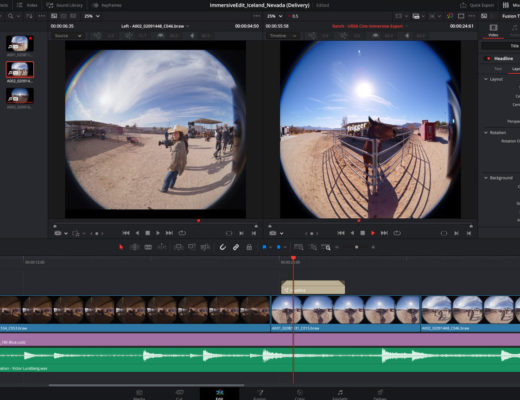Image resolution: width=520 pixels, height=400 pixels.
Task: Open the Timeline mode dropdown
Action: pos(283,36)
